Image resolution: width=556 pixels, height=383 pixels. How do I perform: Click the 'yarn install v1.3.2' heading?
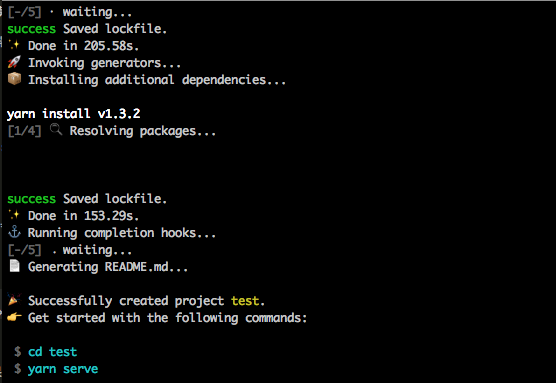tap(74, 114)
